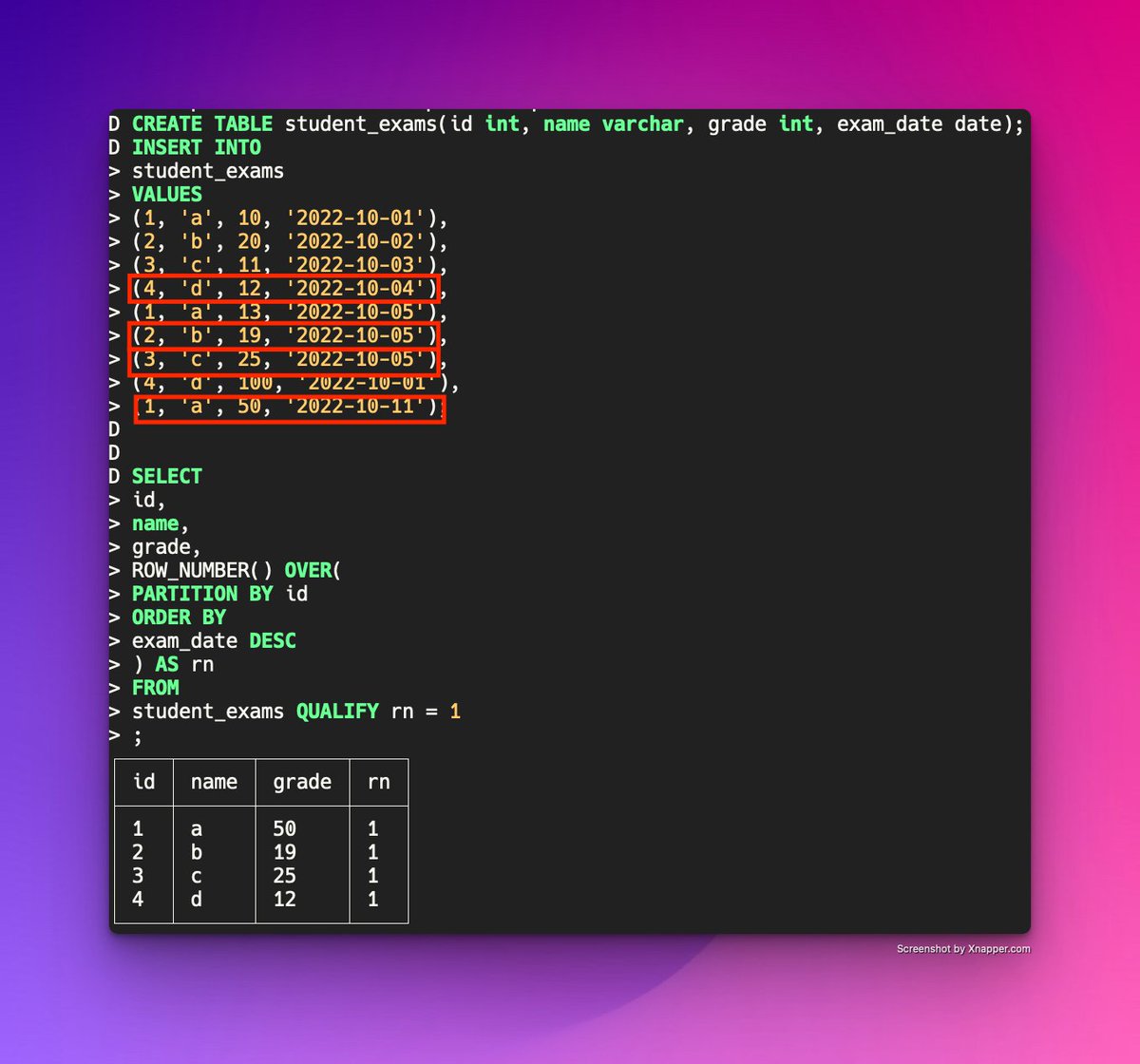Image resolution: width=1140 pixels, height=1064 pixels.
Task: Click grade value 12 in results
Action: [284, 898]
